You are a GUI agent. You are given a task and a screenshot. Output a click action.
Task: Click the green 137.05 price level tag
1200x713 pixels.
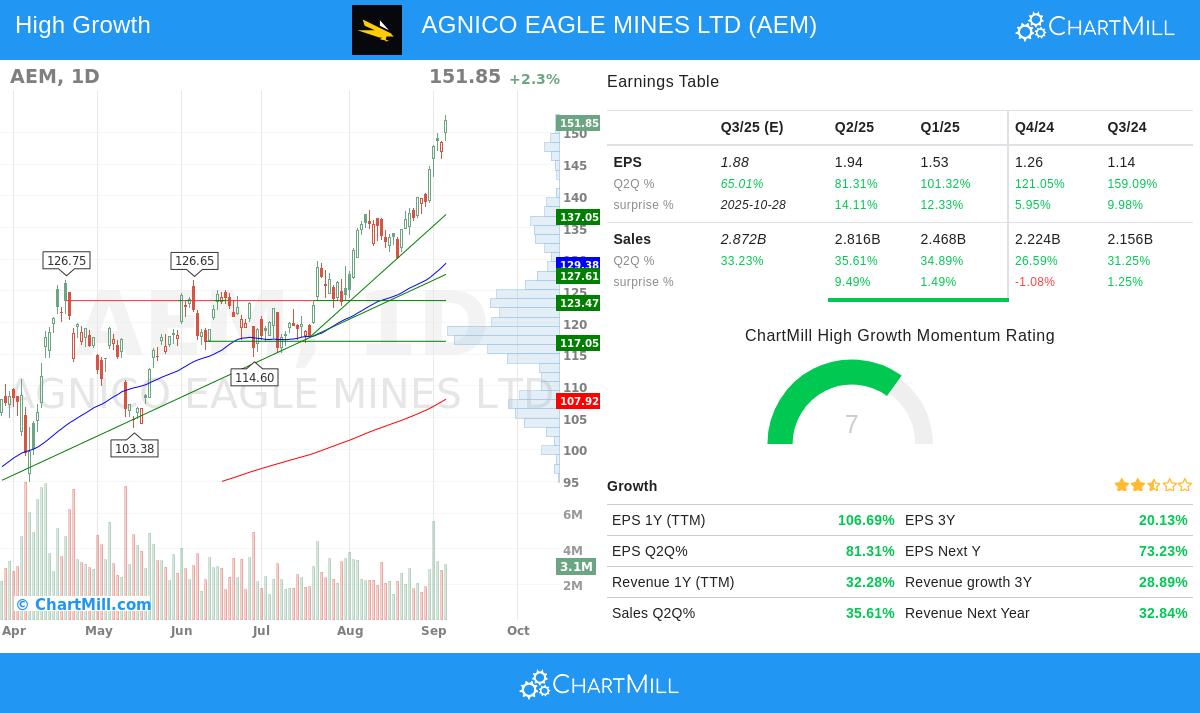coord(578,217)
